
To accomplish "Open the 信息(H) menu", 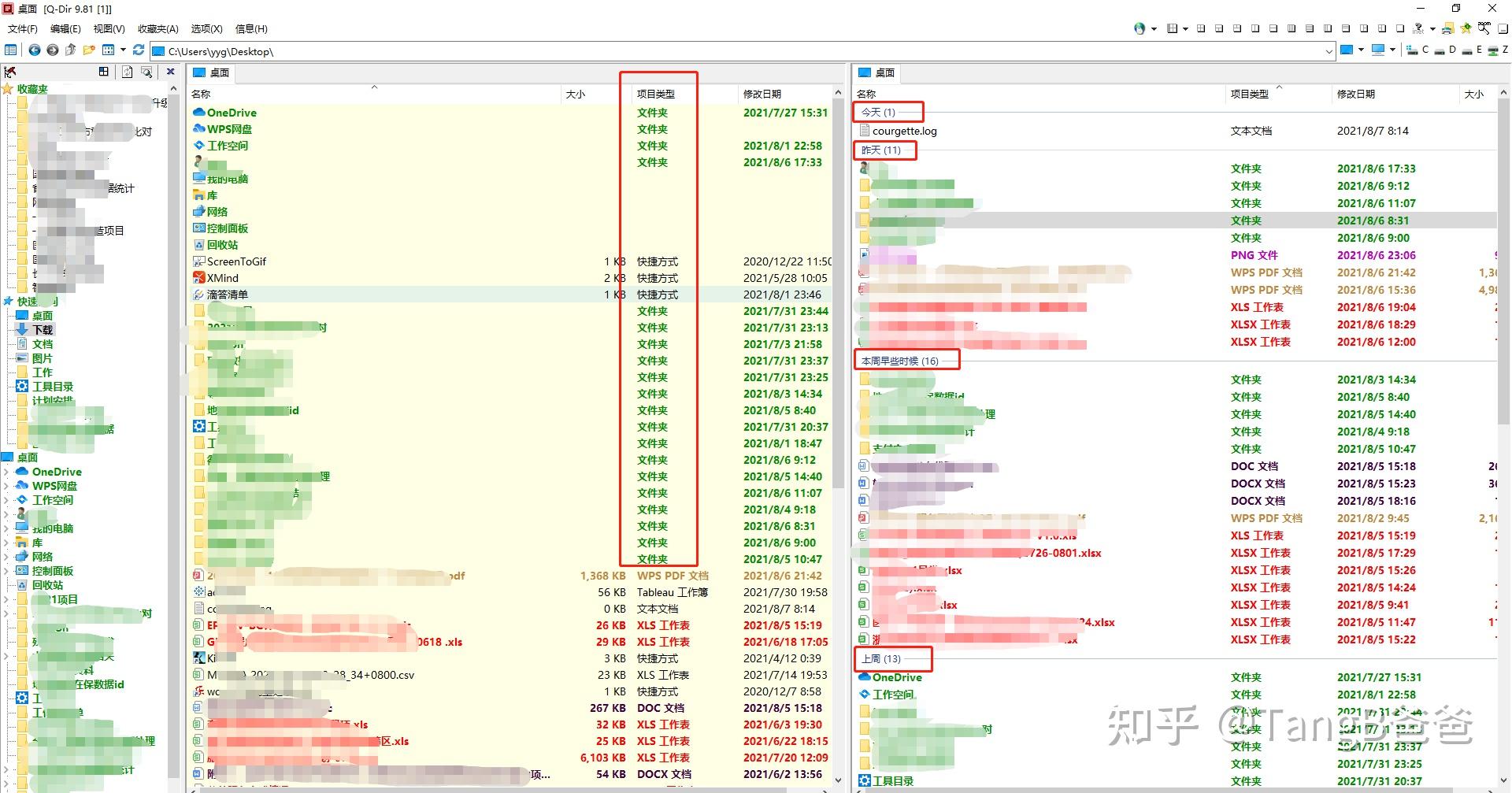I will point(251,28).
